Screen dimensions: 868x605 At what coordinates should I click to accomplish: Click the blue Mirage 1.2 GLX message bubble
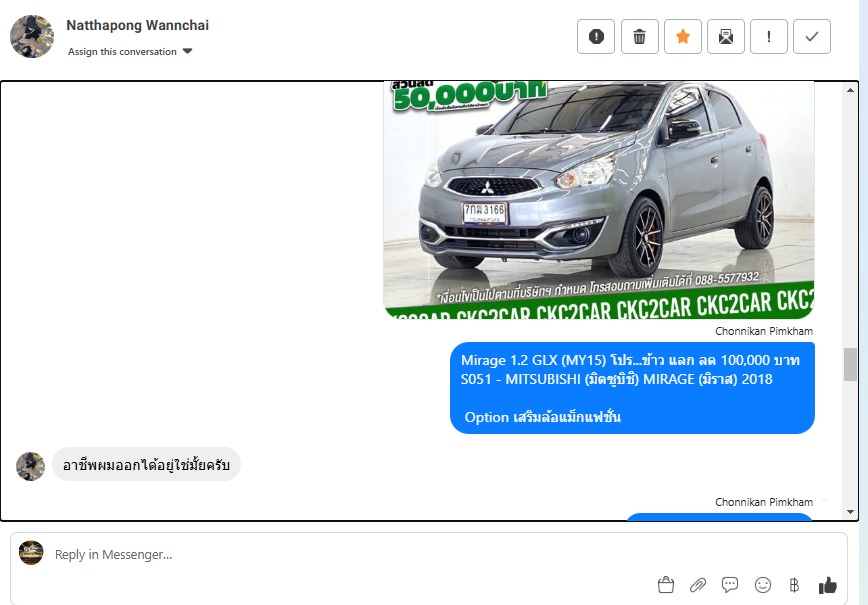pos(632,387)
